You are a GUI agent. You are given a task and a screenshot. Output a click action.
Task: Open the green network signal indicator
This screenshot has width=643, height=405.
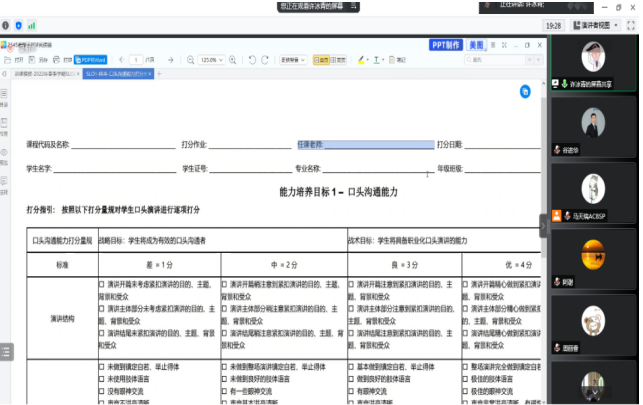pyautogui.click(x=32, y=25)
